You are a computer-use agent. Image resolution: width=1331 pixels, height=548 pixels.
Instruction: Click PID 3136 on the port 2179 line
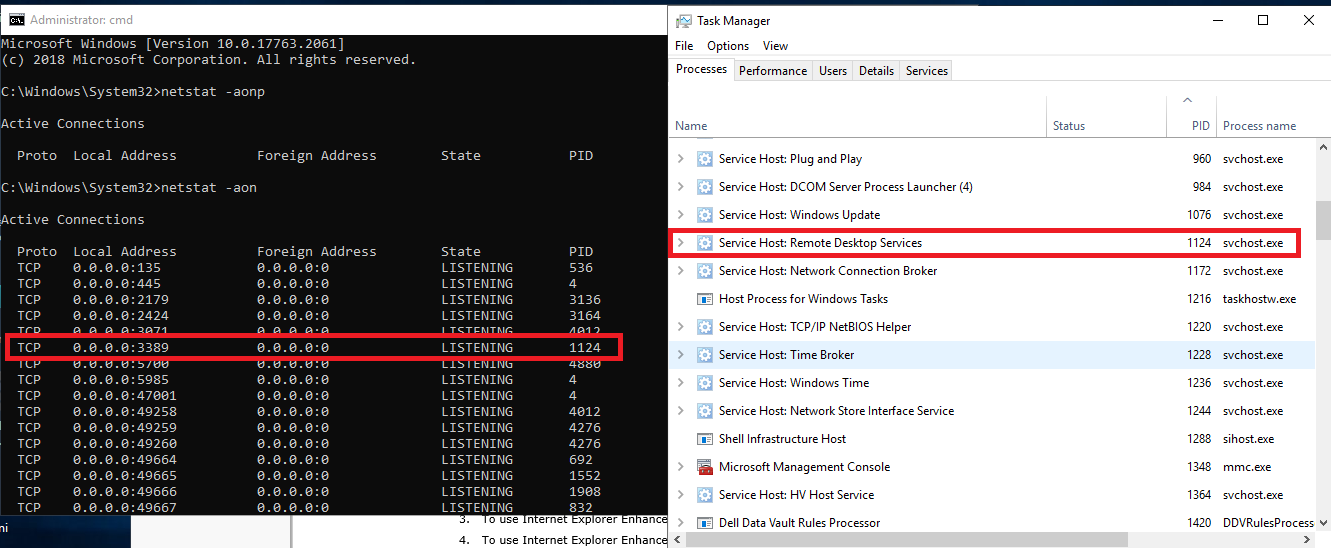(x=585, y=300)
